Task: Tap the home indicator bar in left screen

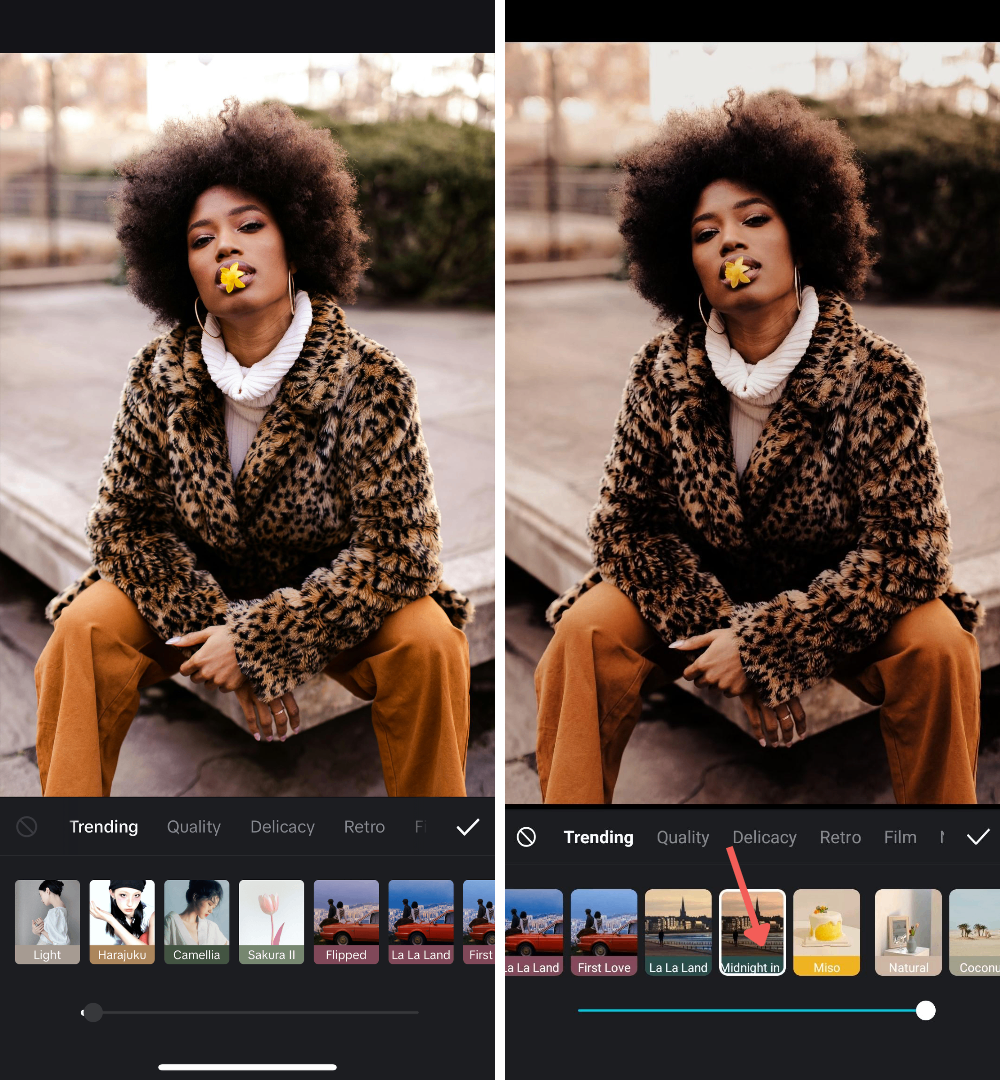Action: tap(247, 1067)
